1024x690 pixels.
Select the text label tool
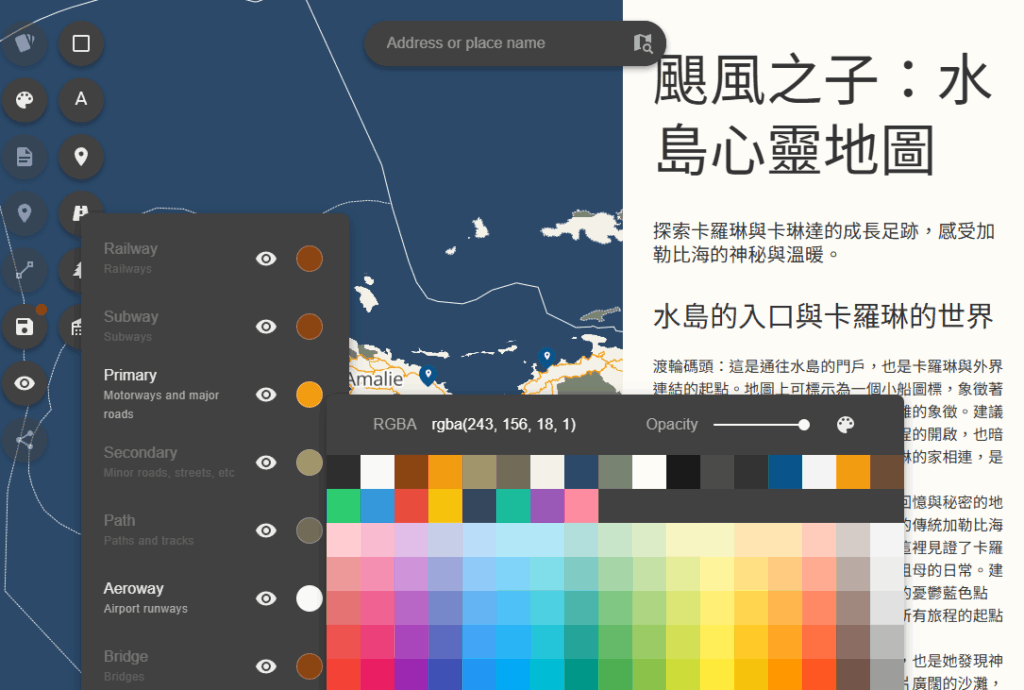pos(81,99)
